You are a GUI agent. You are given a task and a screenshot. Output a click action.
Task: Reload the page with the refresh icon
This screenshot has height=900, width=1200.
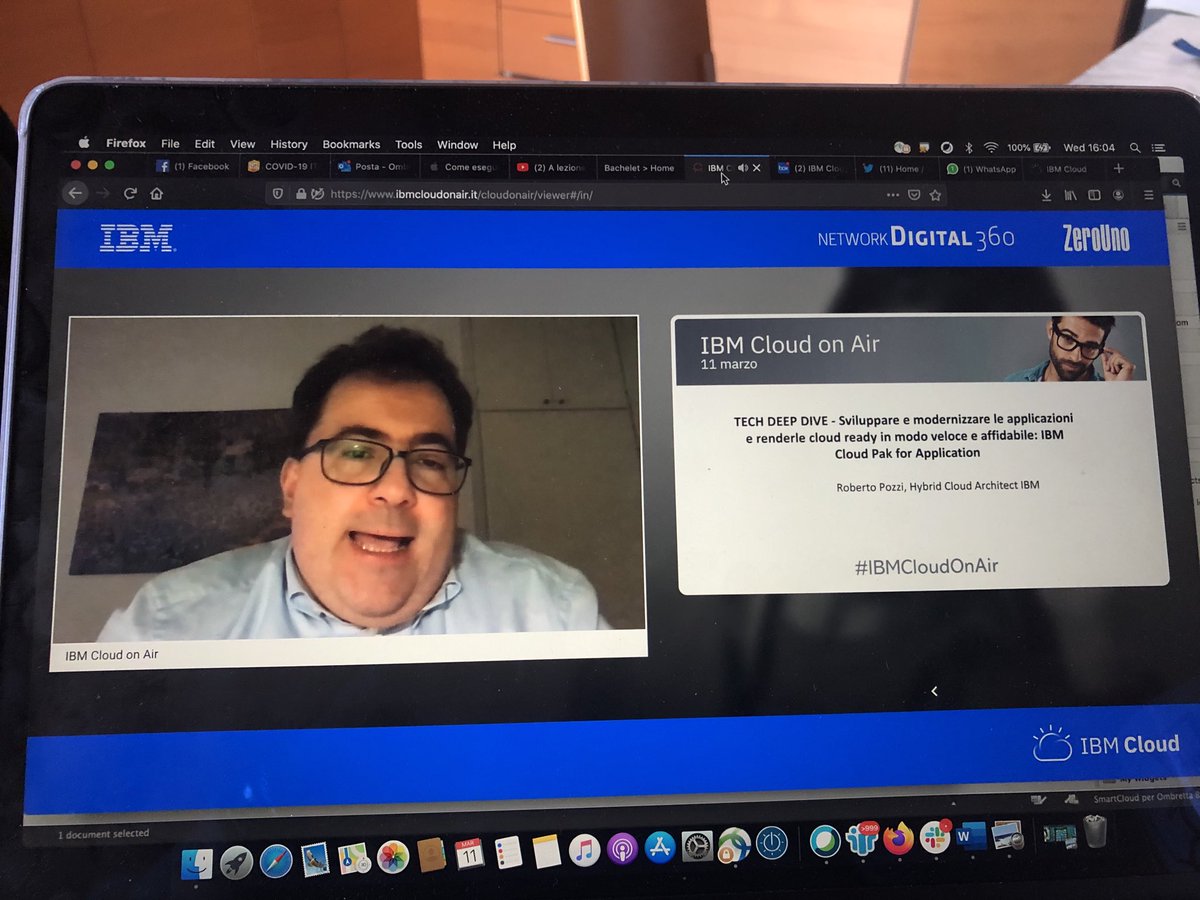(129, 194)
